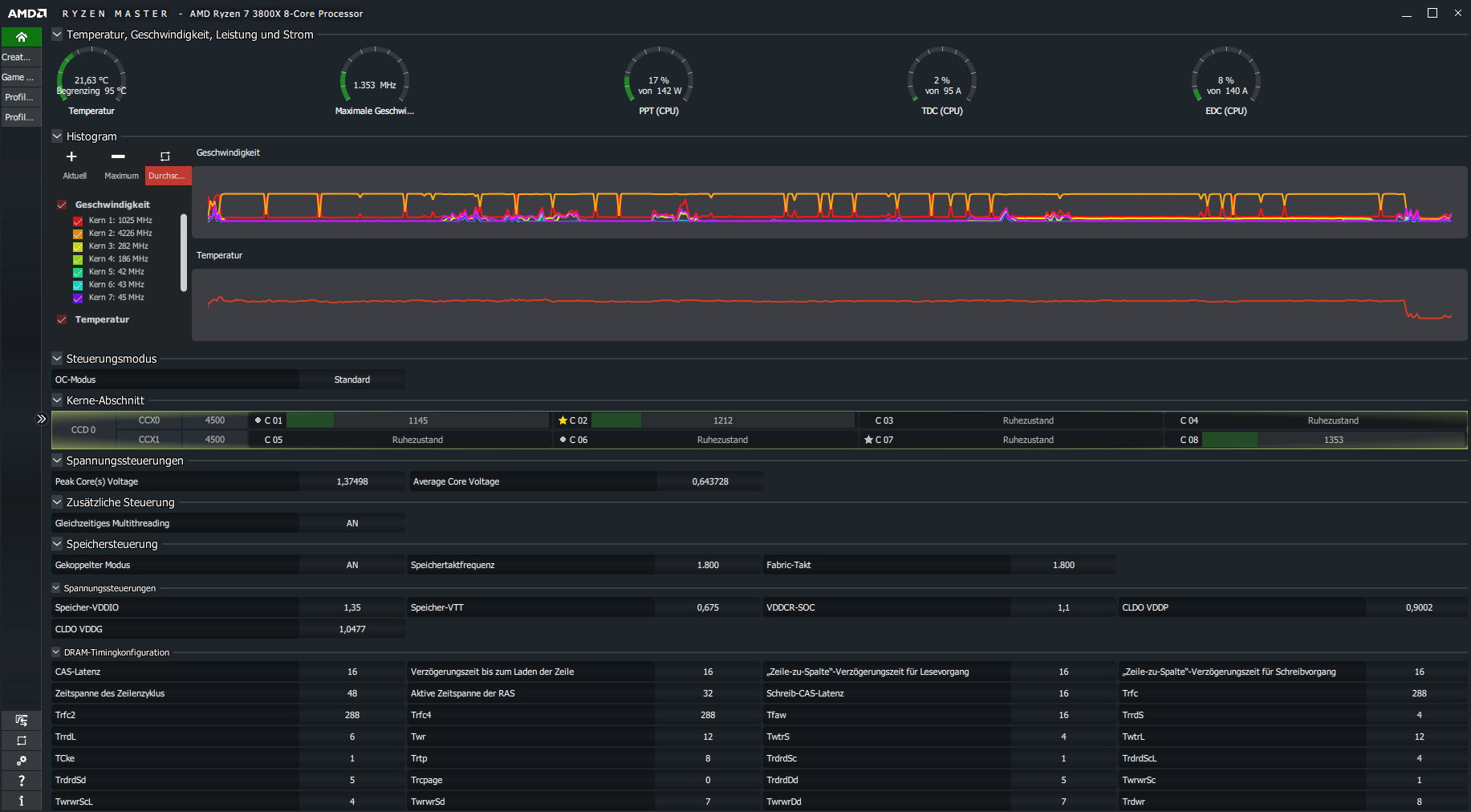Open help with the question mark icon
The height and width of the screenshot is (812, 1471).
21,781
